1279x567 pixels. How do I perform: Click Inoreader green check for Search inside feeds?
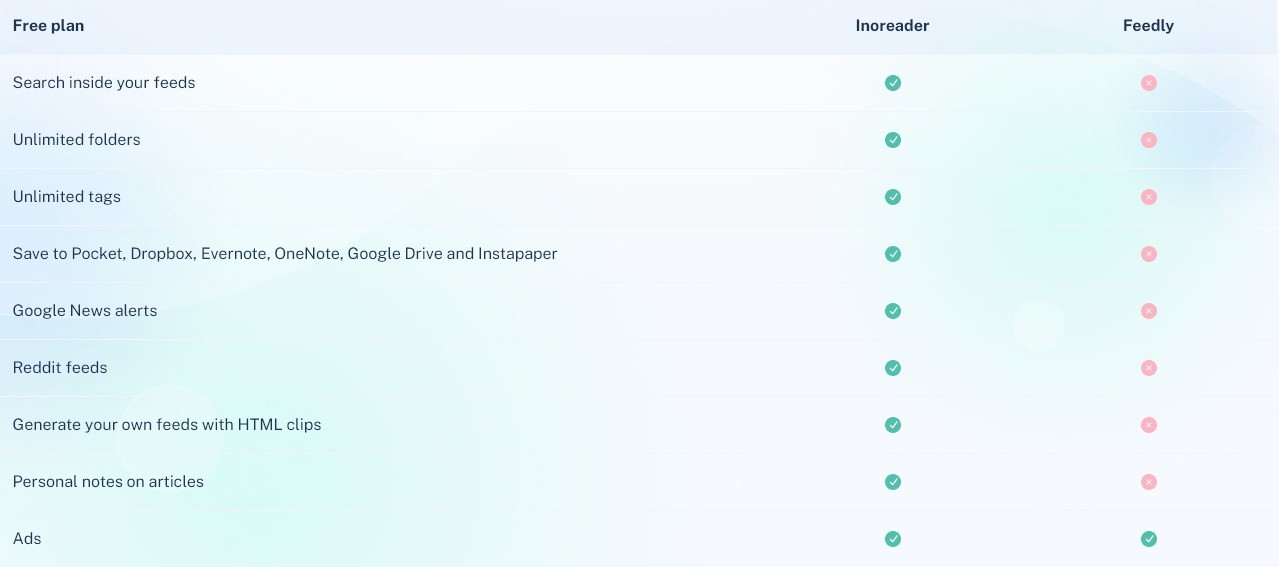point(893,83)
